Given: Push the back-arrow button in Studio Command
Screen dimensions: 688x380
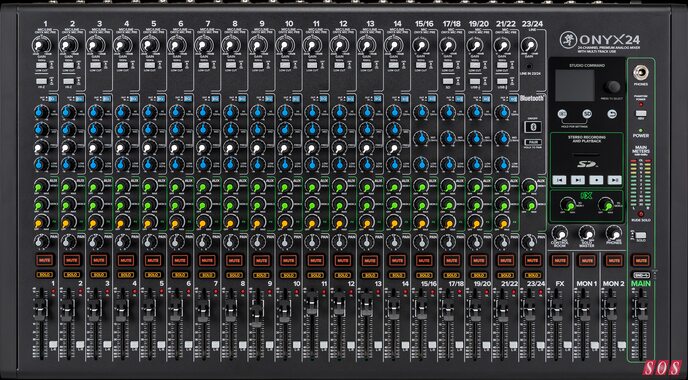Looking at the screenshot, I should (x=613, y=114).
